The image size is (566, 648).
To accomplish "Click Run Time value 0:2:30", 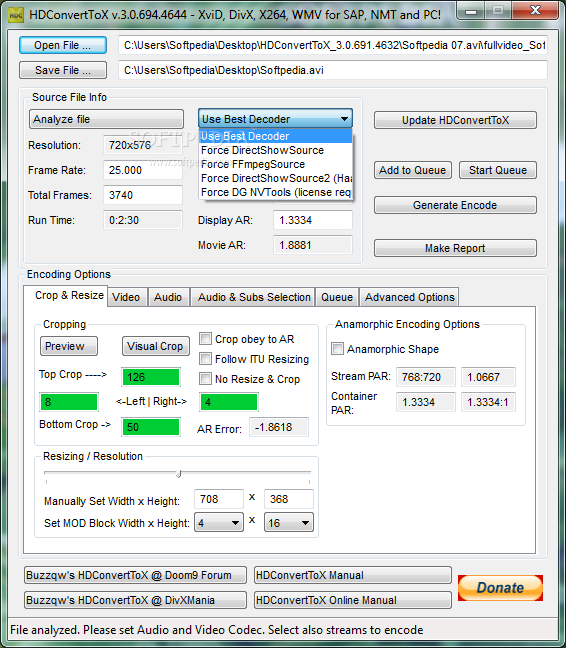I will [143, 220].
